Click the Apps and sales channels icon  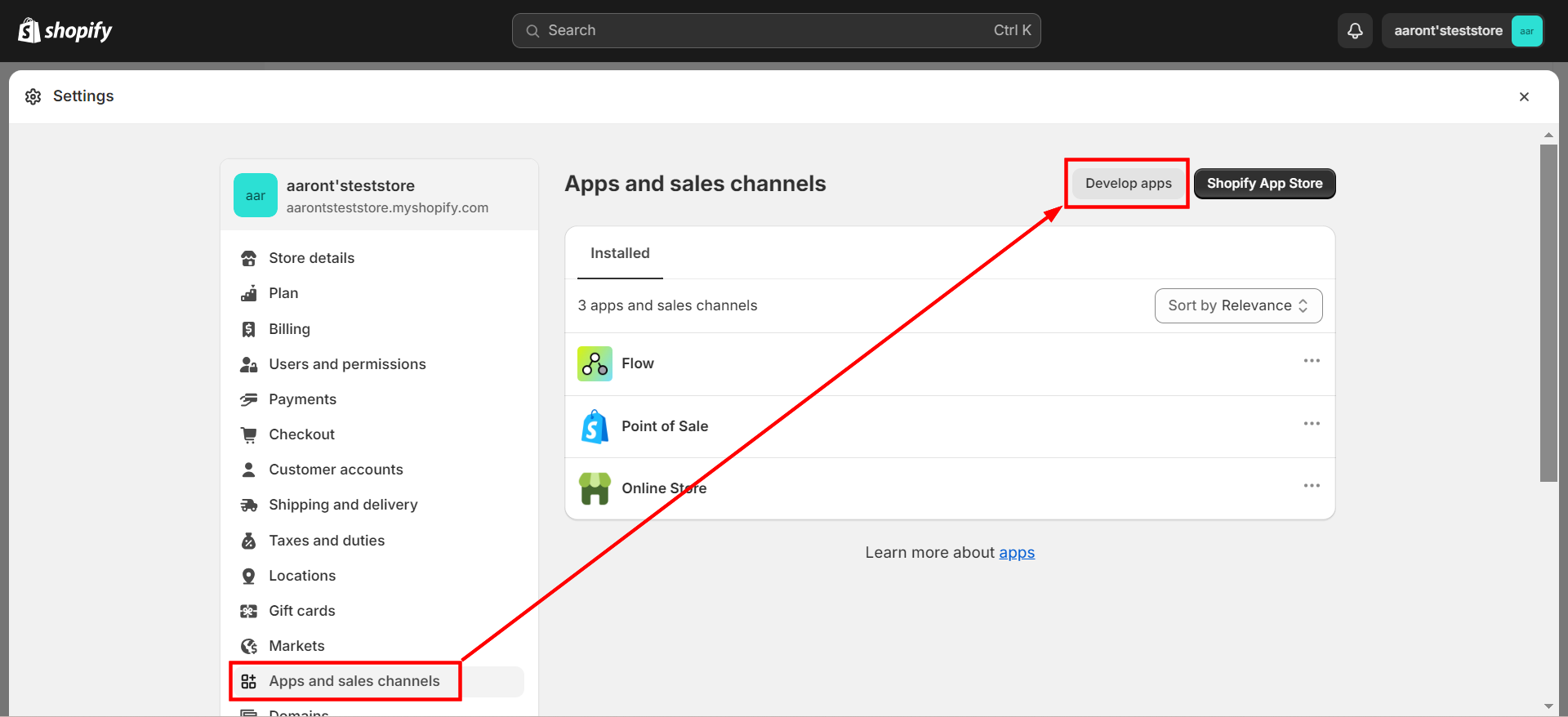(x=249, y=681)
